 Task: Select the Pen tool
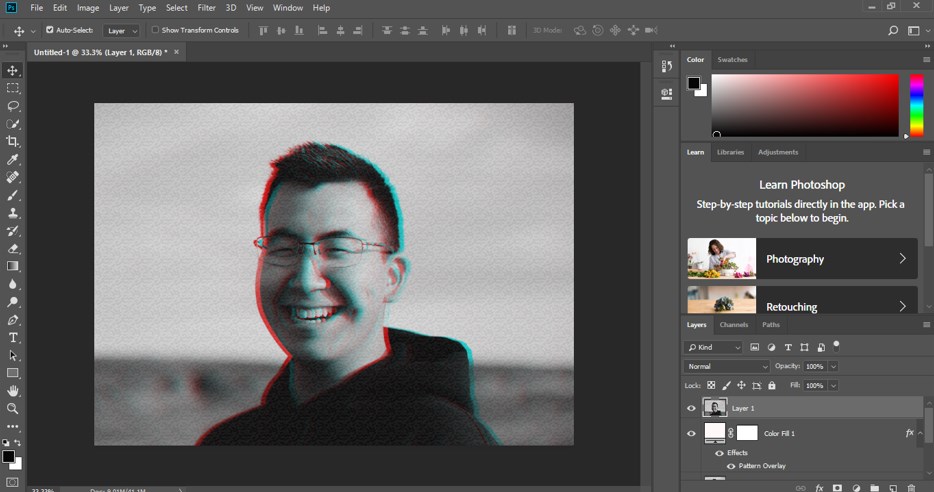(13, 320)
